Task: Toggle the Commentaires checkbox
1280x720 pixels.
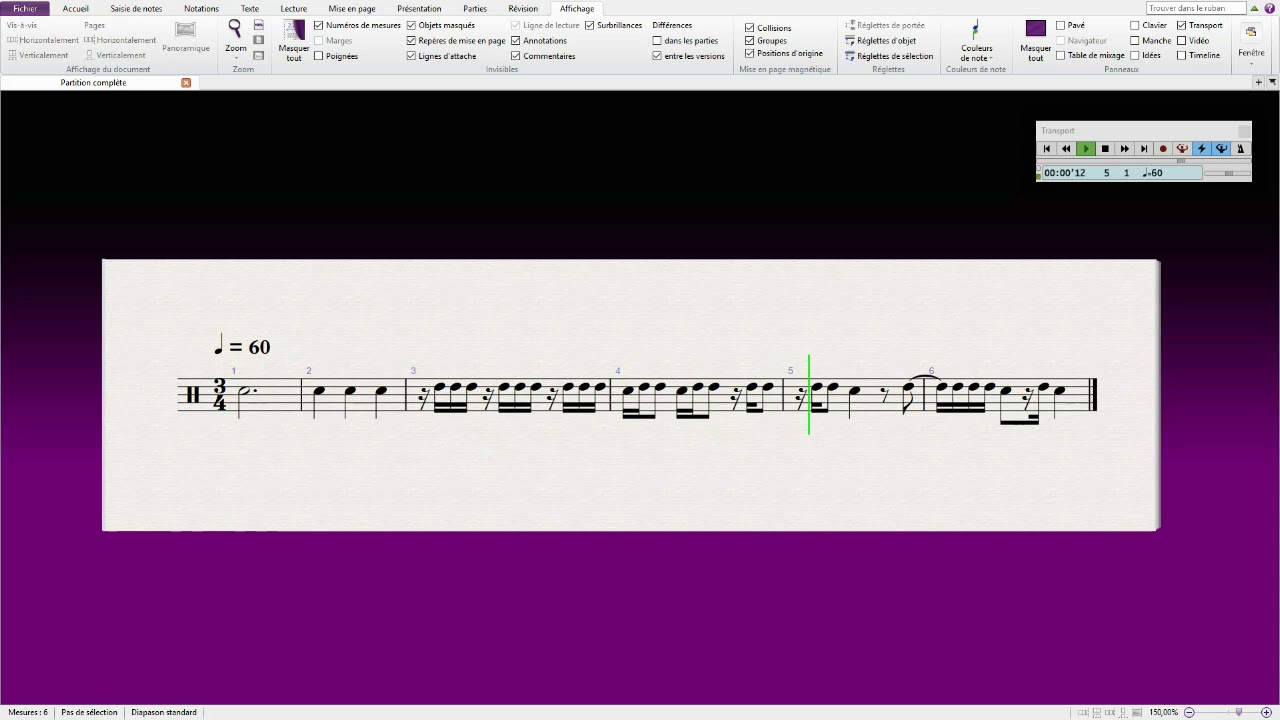Action: [516, 56]
